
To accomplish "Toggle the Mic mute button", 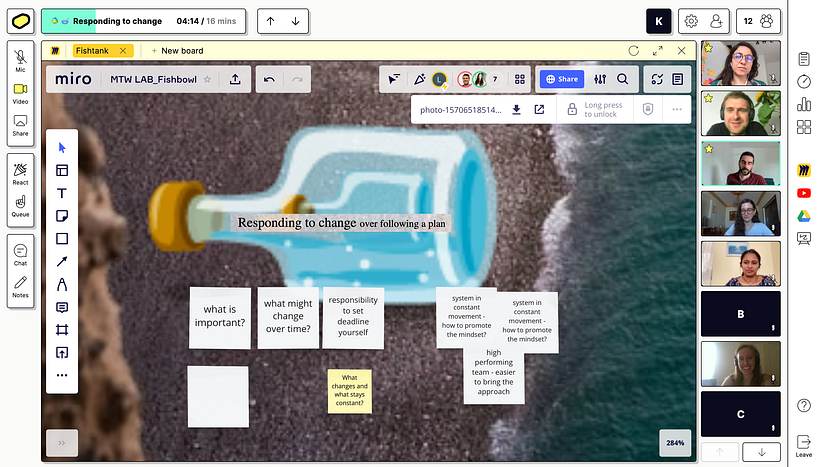I will pyautogui.click(x=20, y=60).
